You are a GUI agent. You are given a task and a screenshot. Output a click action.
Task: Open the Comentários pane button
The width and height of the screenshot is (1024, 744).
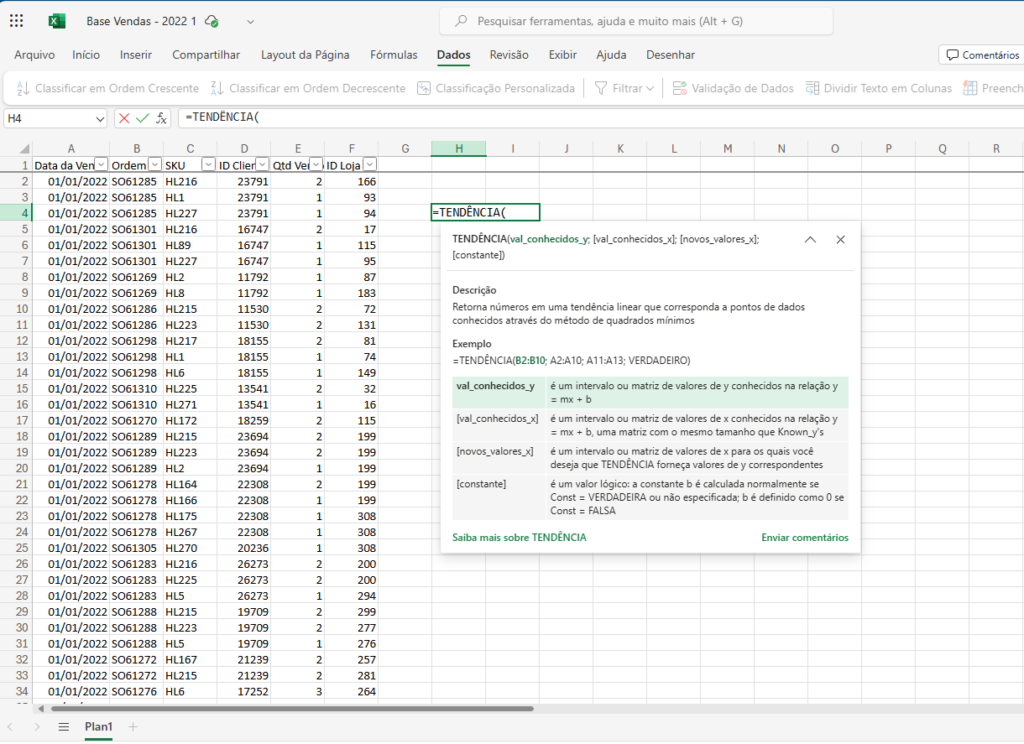coord(982,55)
